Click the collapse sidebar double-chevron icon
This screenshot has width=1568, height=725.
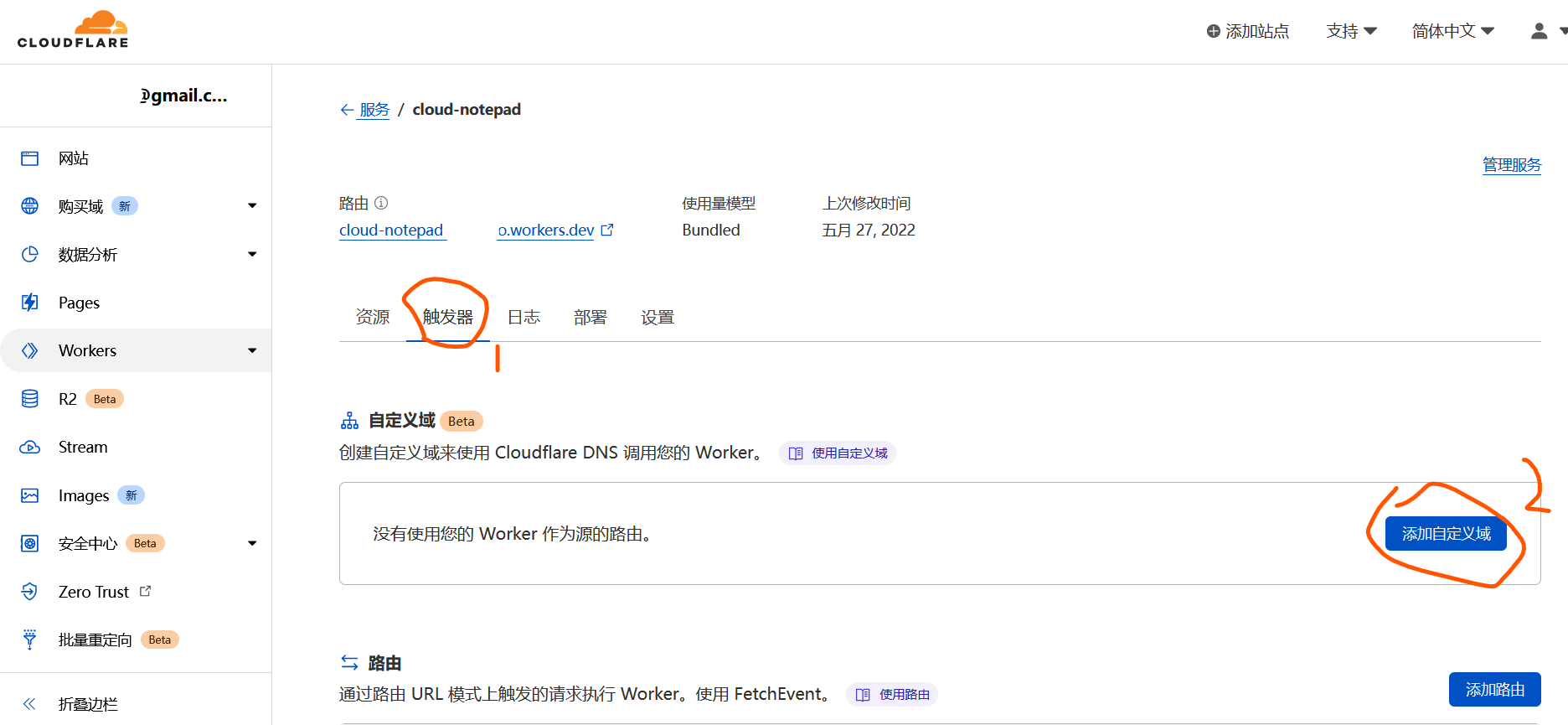click(29, 704)
